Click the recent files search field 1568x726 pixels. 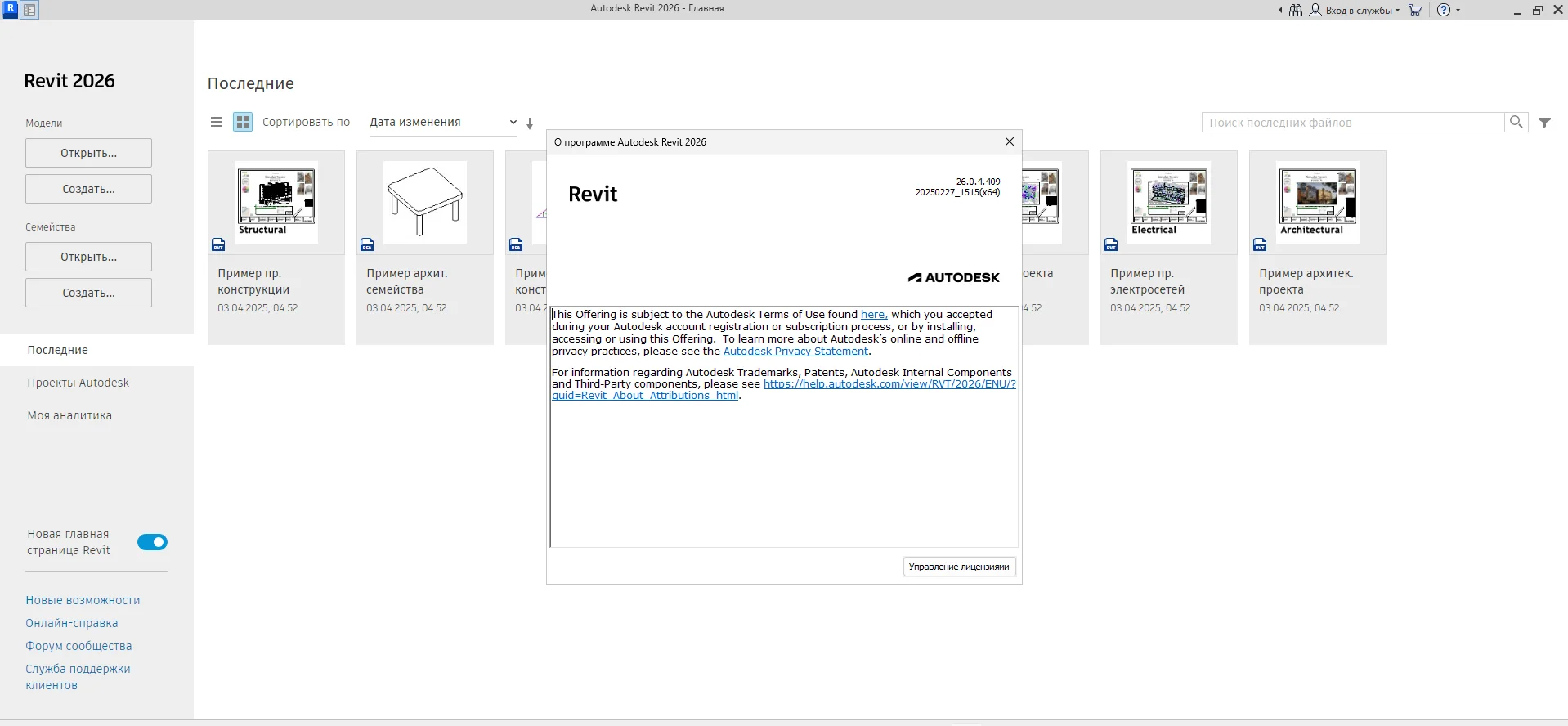(1353, 123)
